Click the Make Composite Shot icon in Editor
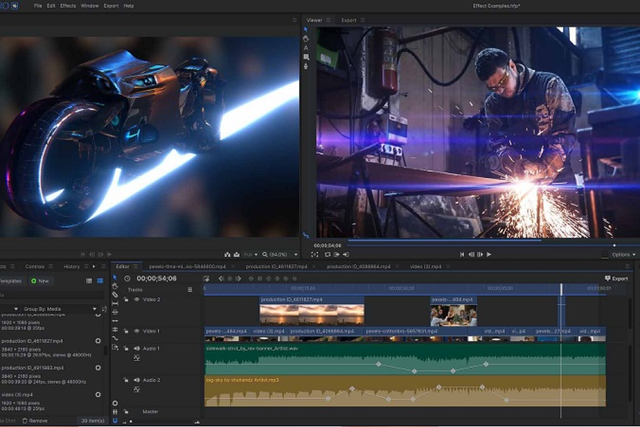Screen dimensions: 640x427 [206, 278]
